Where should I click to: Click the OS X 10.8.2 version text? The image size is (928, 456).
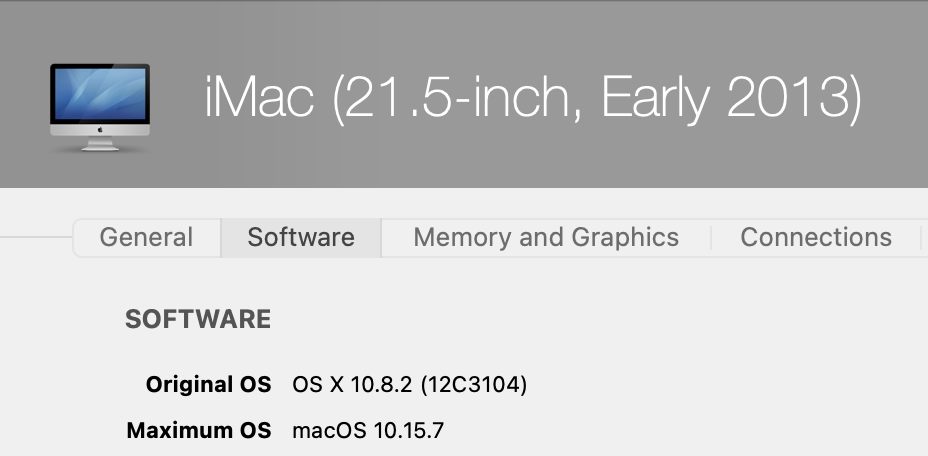click(x=351, y=384)
